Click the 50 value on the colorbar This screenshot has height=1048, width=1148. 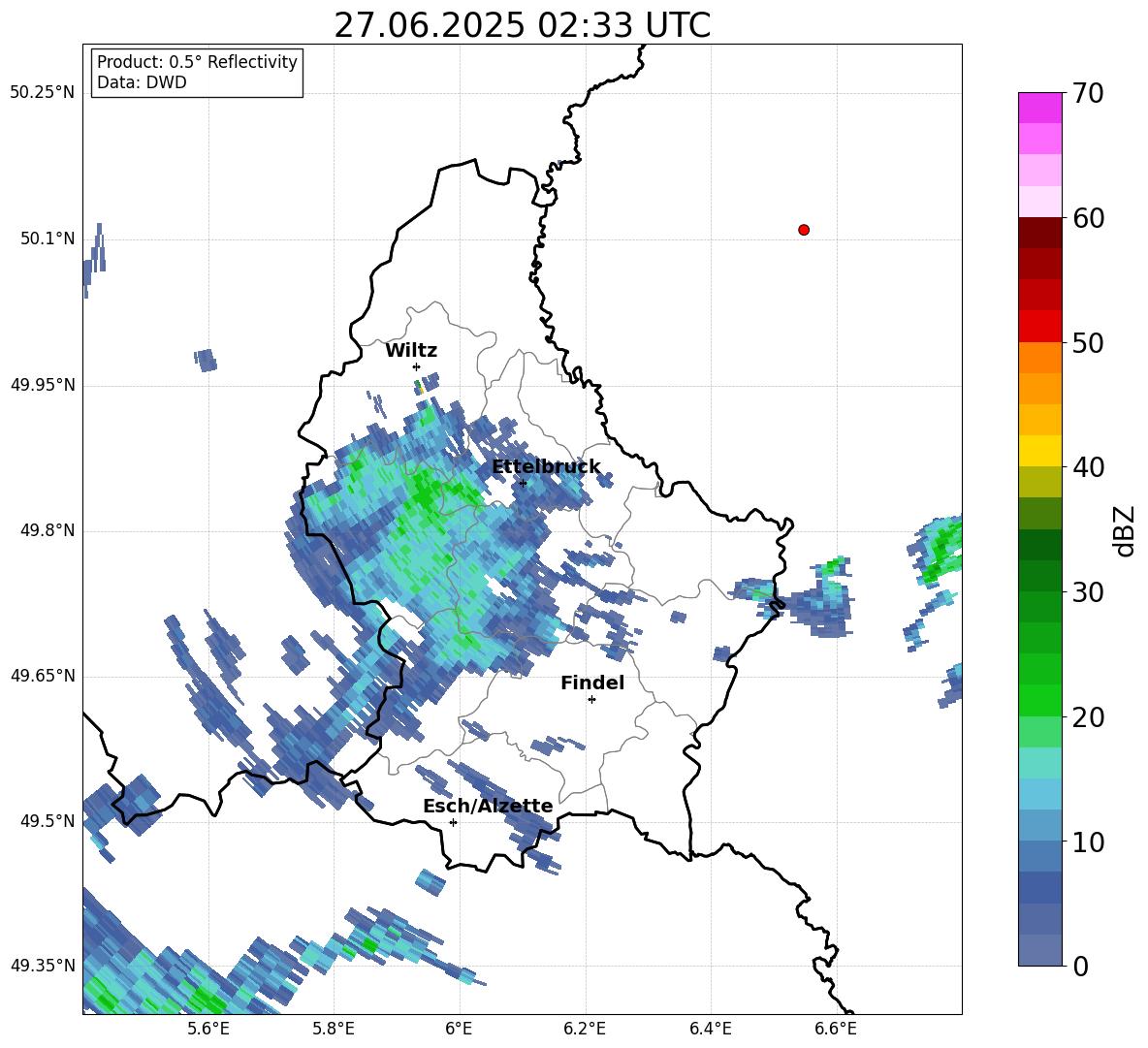1088,343
